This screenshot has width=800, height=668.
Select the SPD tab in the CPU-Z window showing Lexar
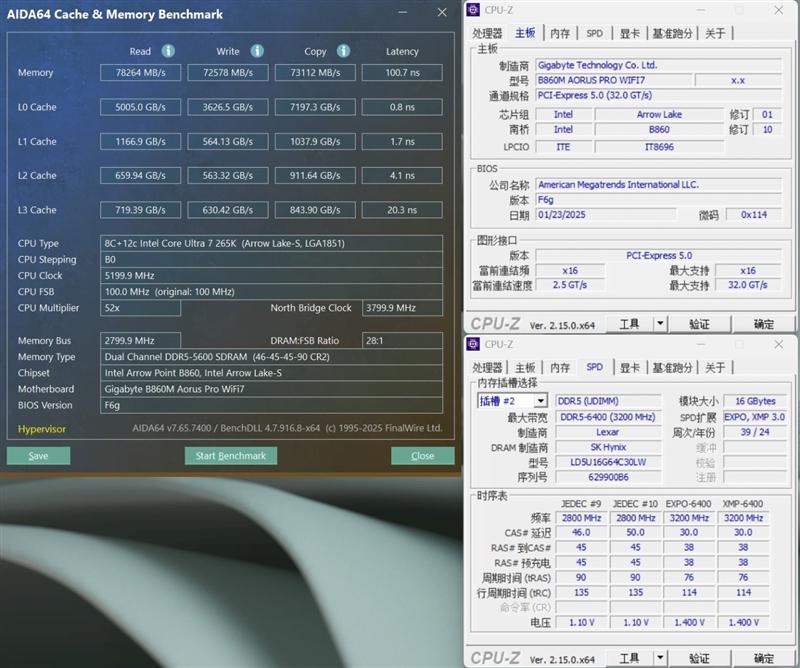point(594,367)
